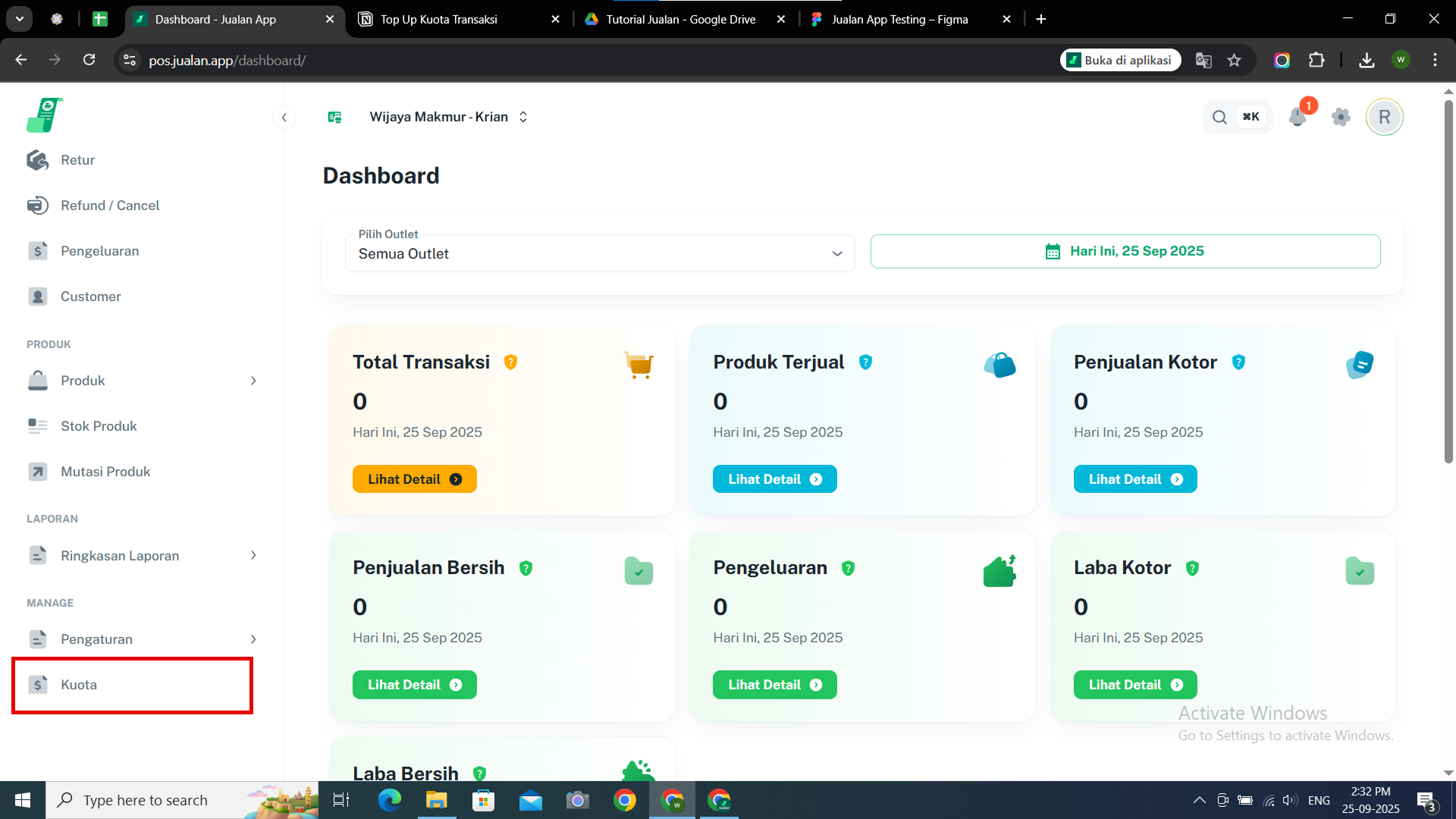Viewport: 1456px width, 819px height.
Task: Bookmark this page with star icon
Action: (1234, 61)
